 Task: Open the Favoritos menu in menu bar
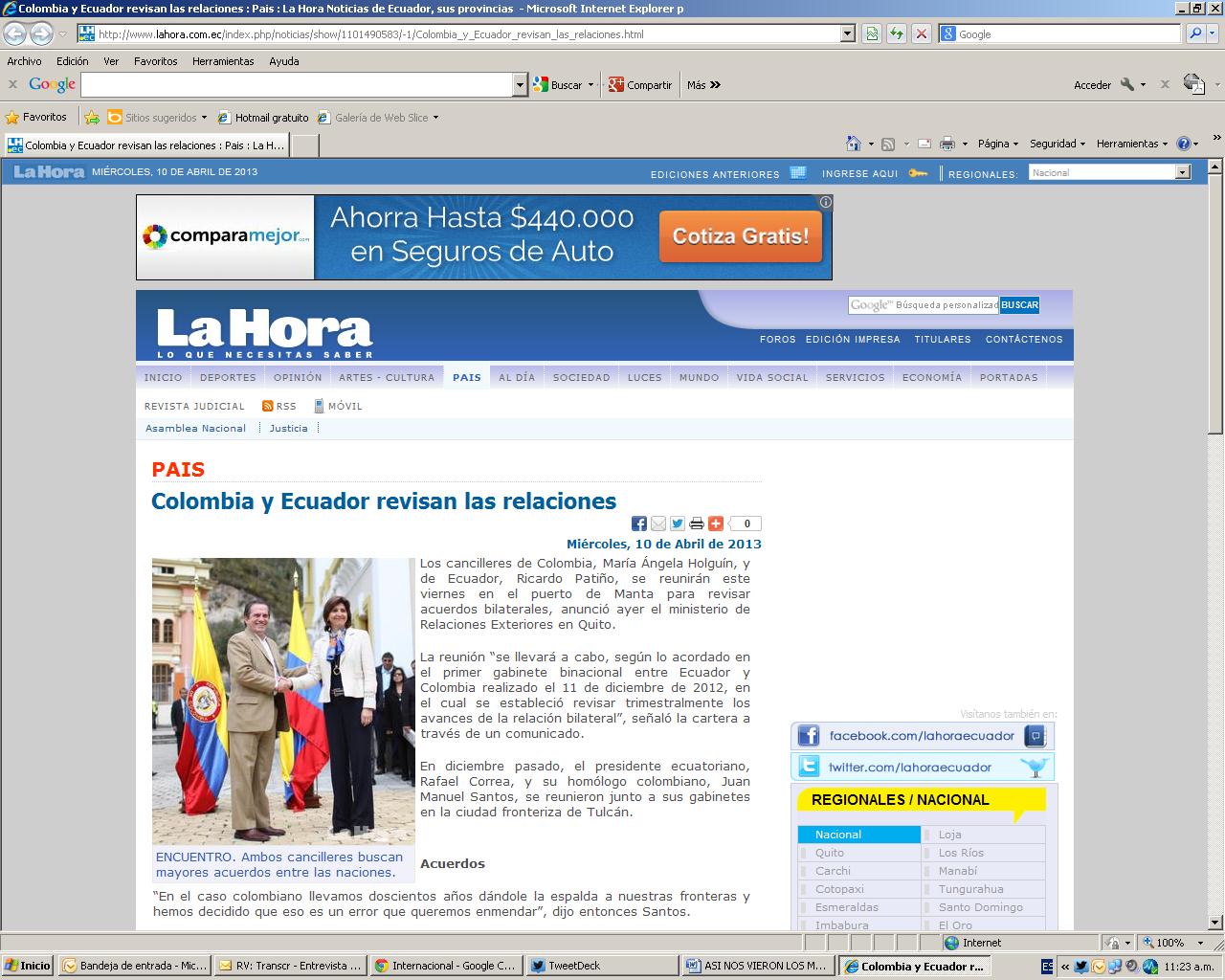155,61
